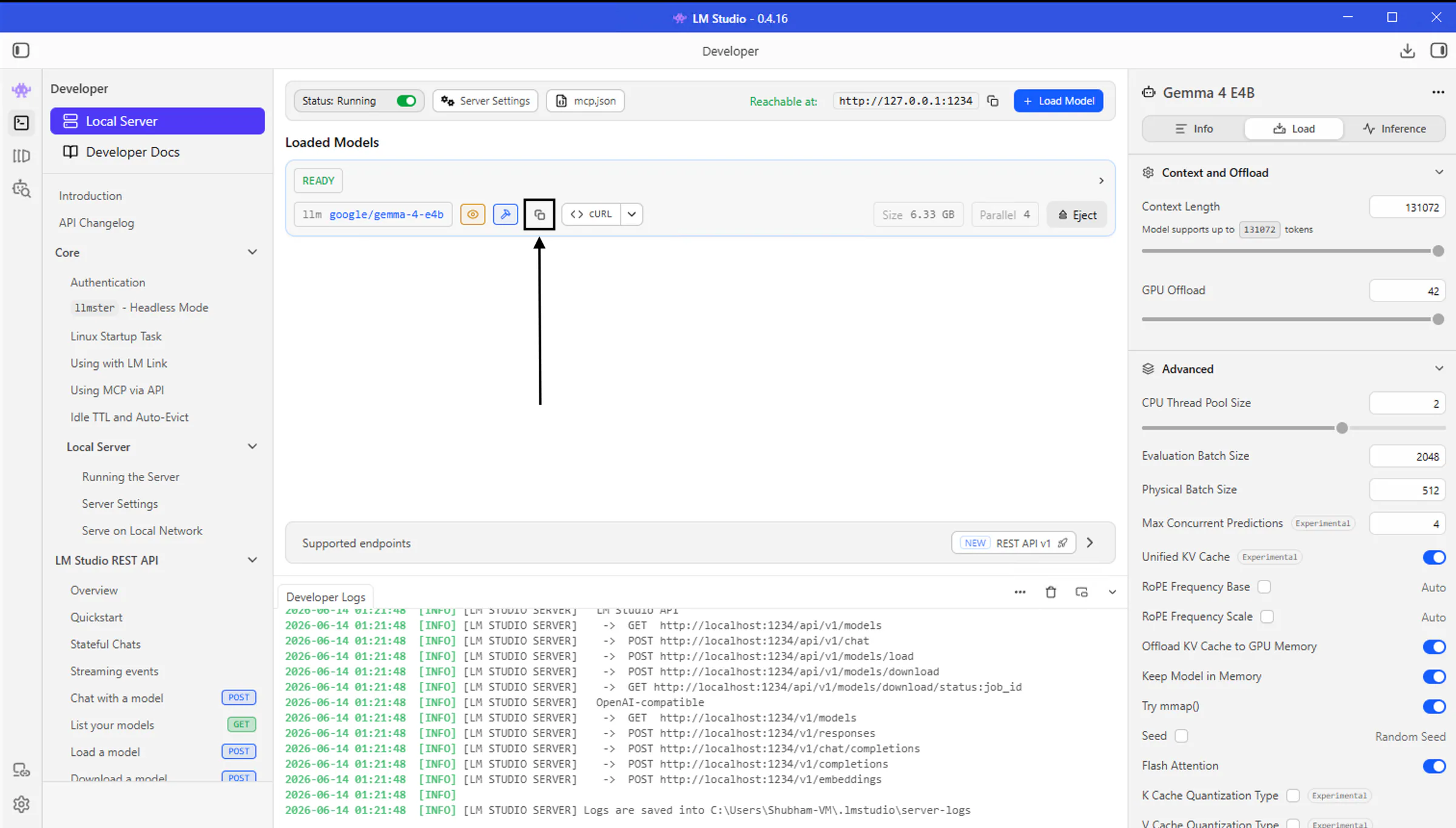Click the REST API v1 rocket badge
Viewport: 1456px width, 828px height.
pyautogui.click(x=1014, y=543)
